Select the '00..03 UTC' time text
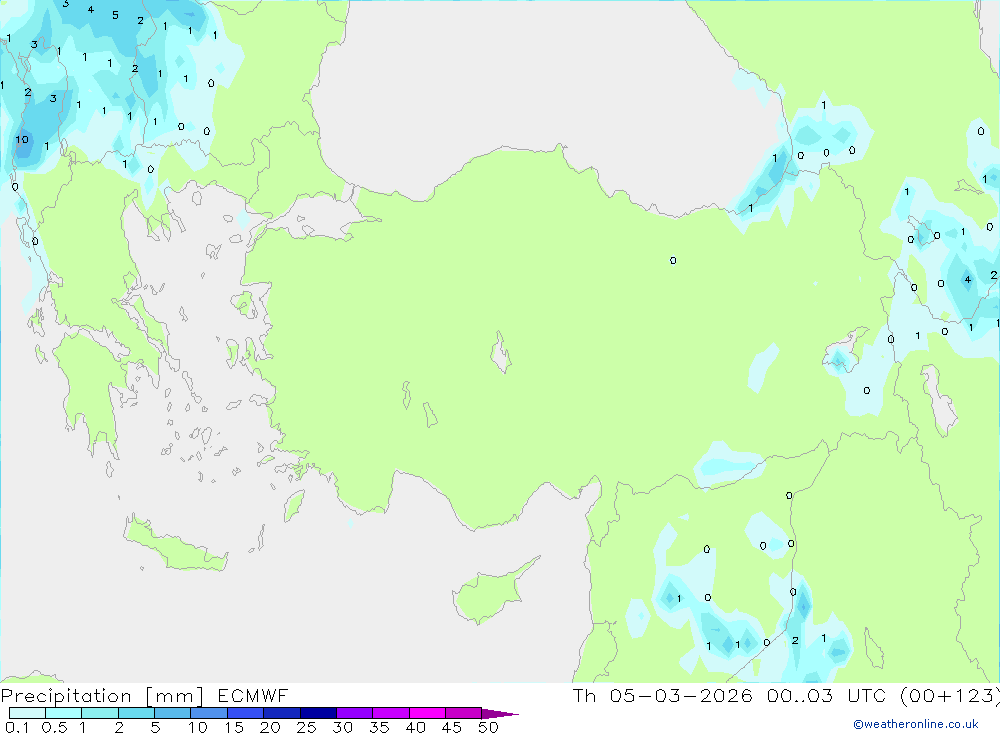This screenshot has height=733, width=1000. click(x=827, y=696)
